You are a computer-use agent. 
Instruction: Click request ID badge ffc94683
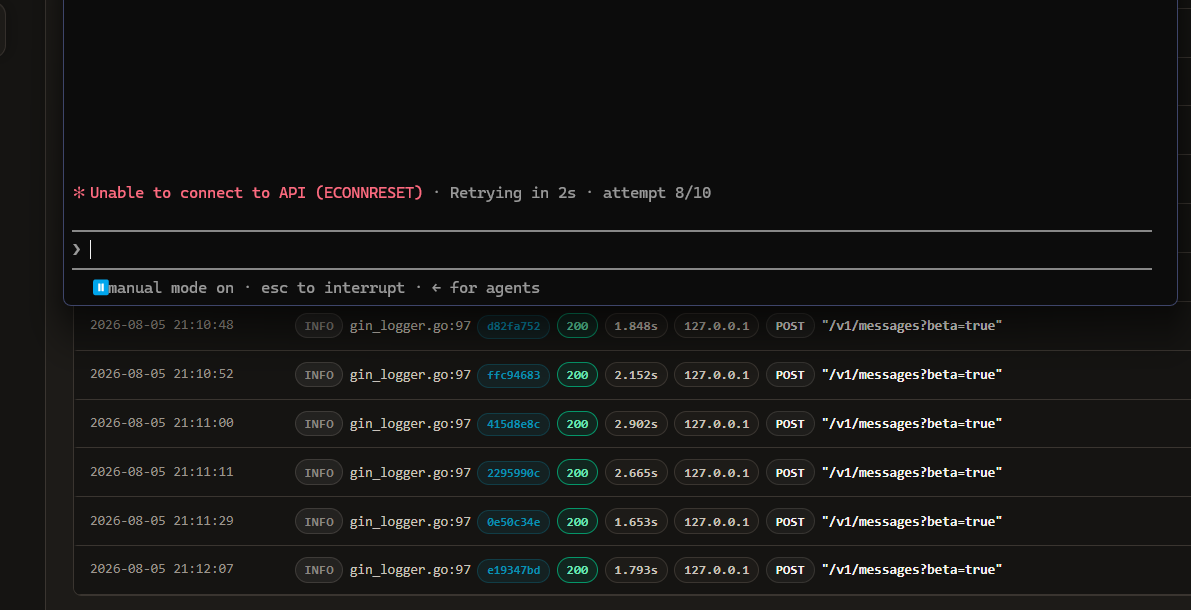513,375
